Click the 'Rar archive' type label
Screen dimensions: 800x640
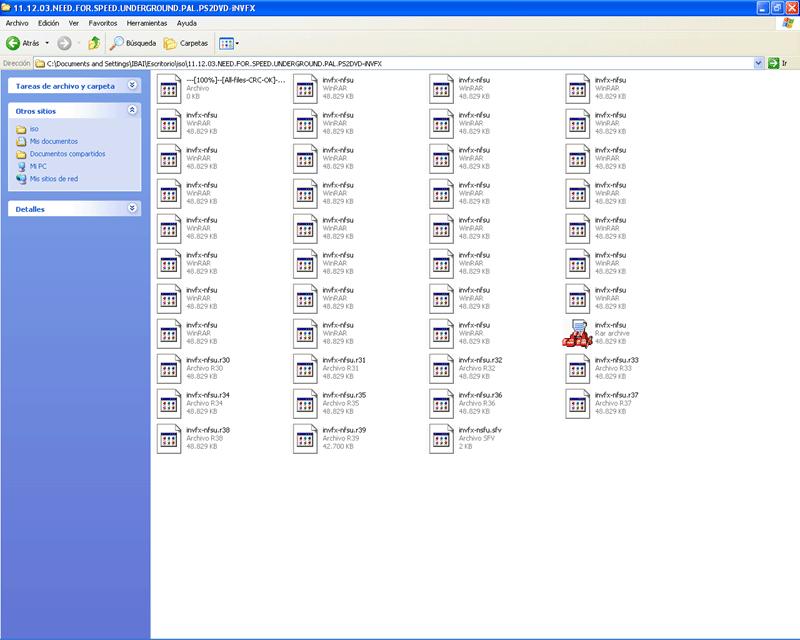(612, 333)
